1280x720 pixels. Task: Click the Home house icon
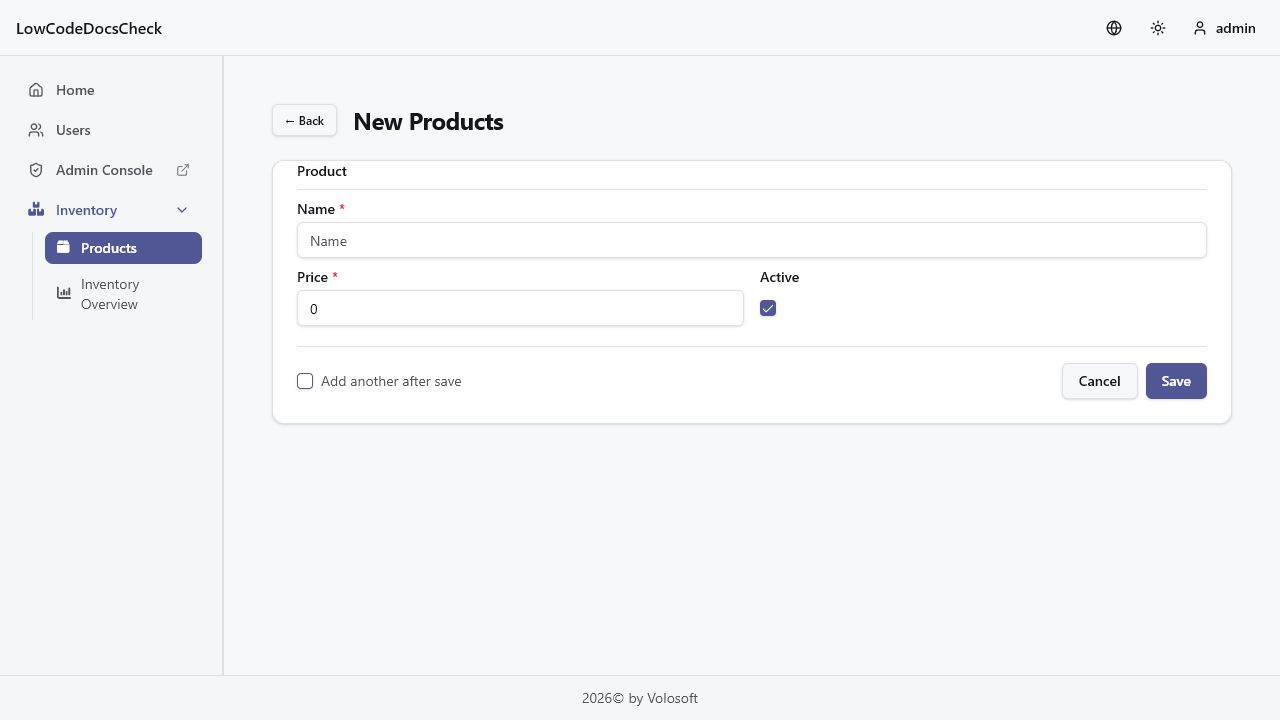coord(36,90)
